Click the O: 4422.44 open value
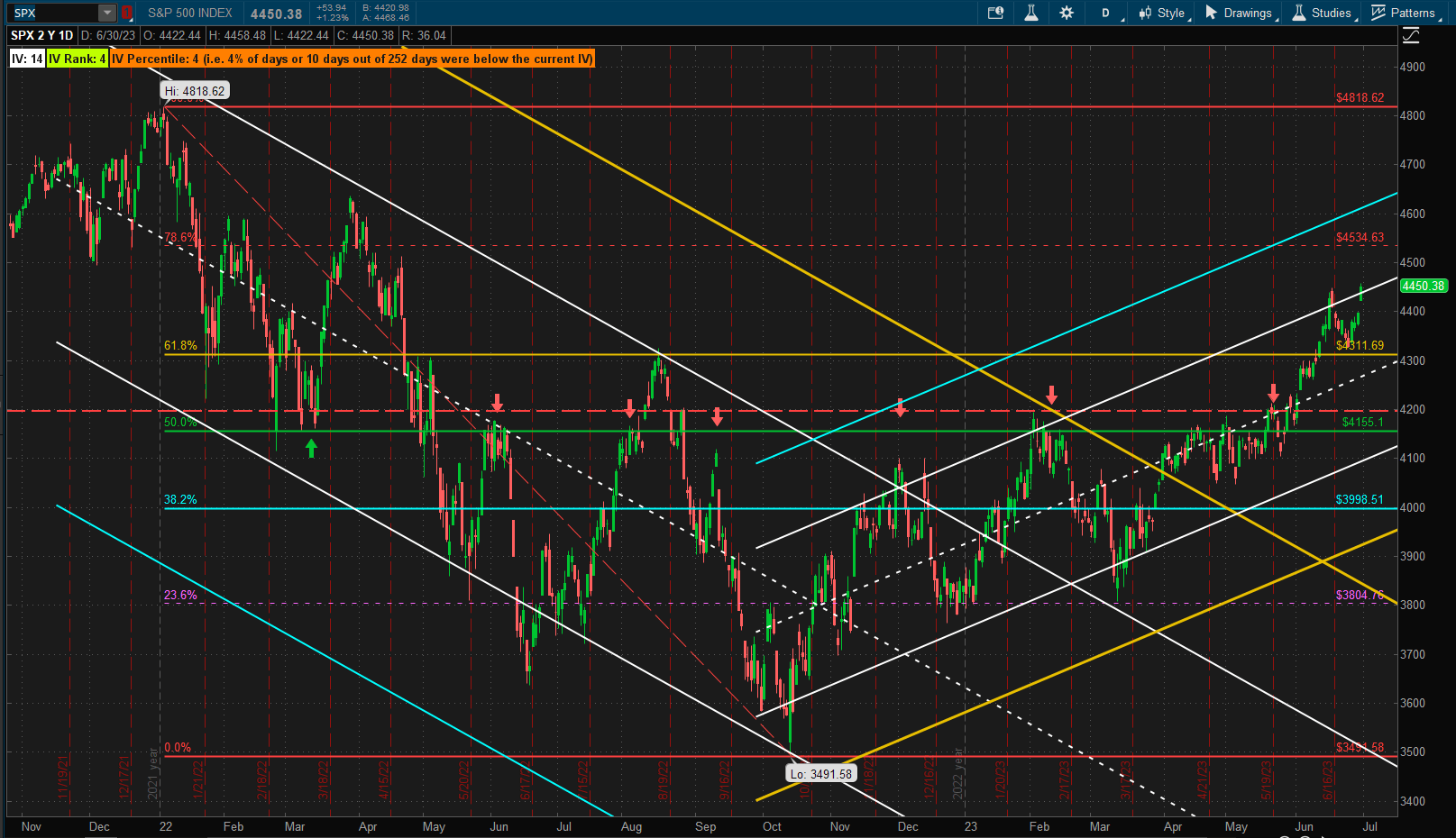The image size is (1456, 838). pos(172,35)
